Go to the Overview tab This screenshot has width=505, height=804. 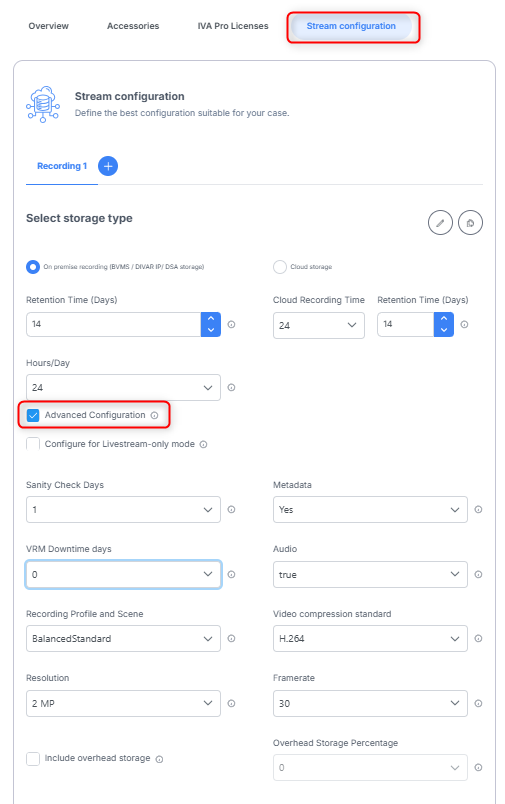point(48,26)
